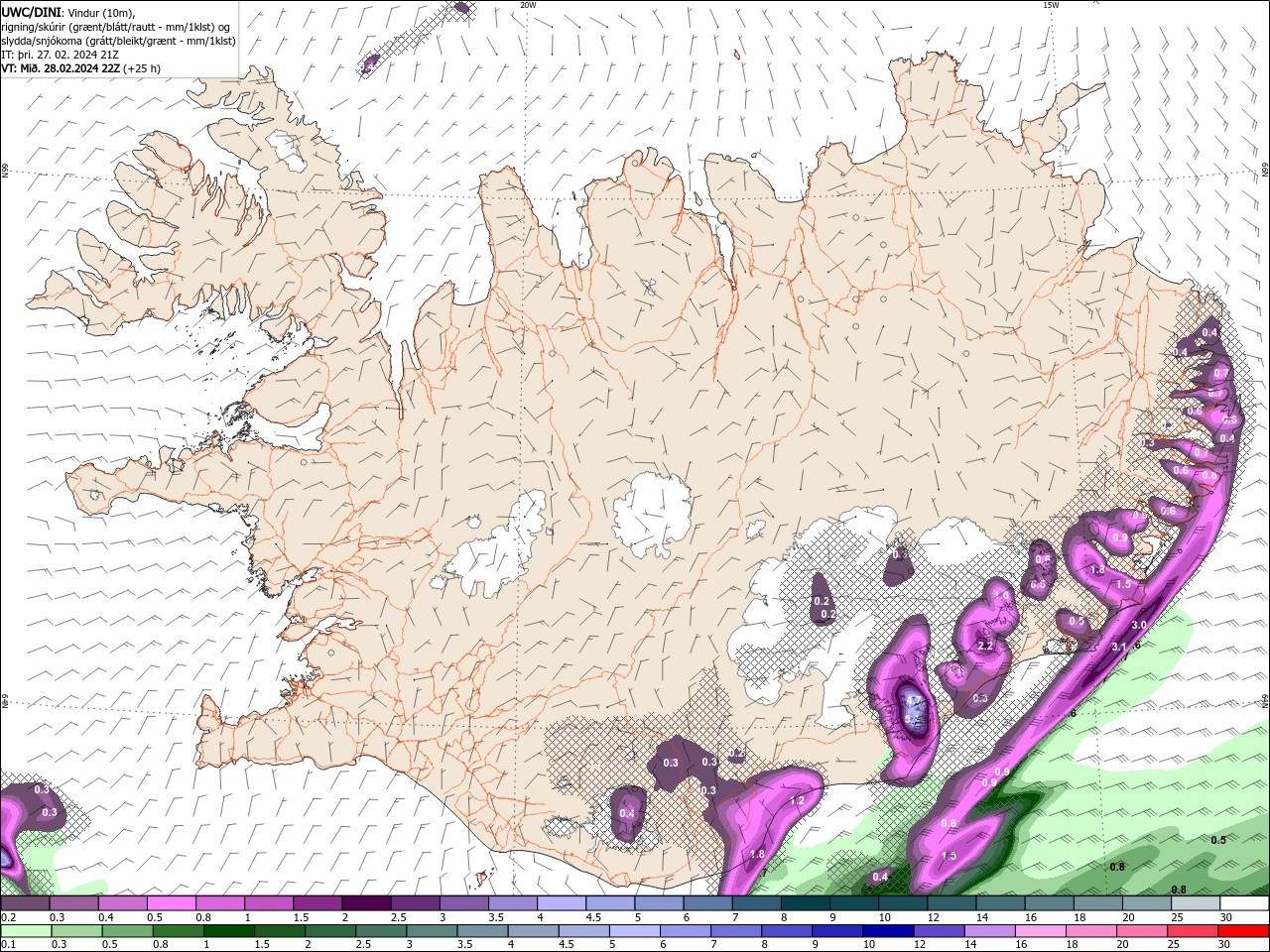Click lower rain scale pale green swatch between 0.1 and 0.3
This screenshot has width=1270, height=952.
[26, 931]
